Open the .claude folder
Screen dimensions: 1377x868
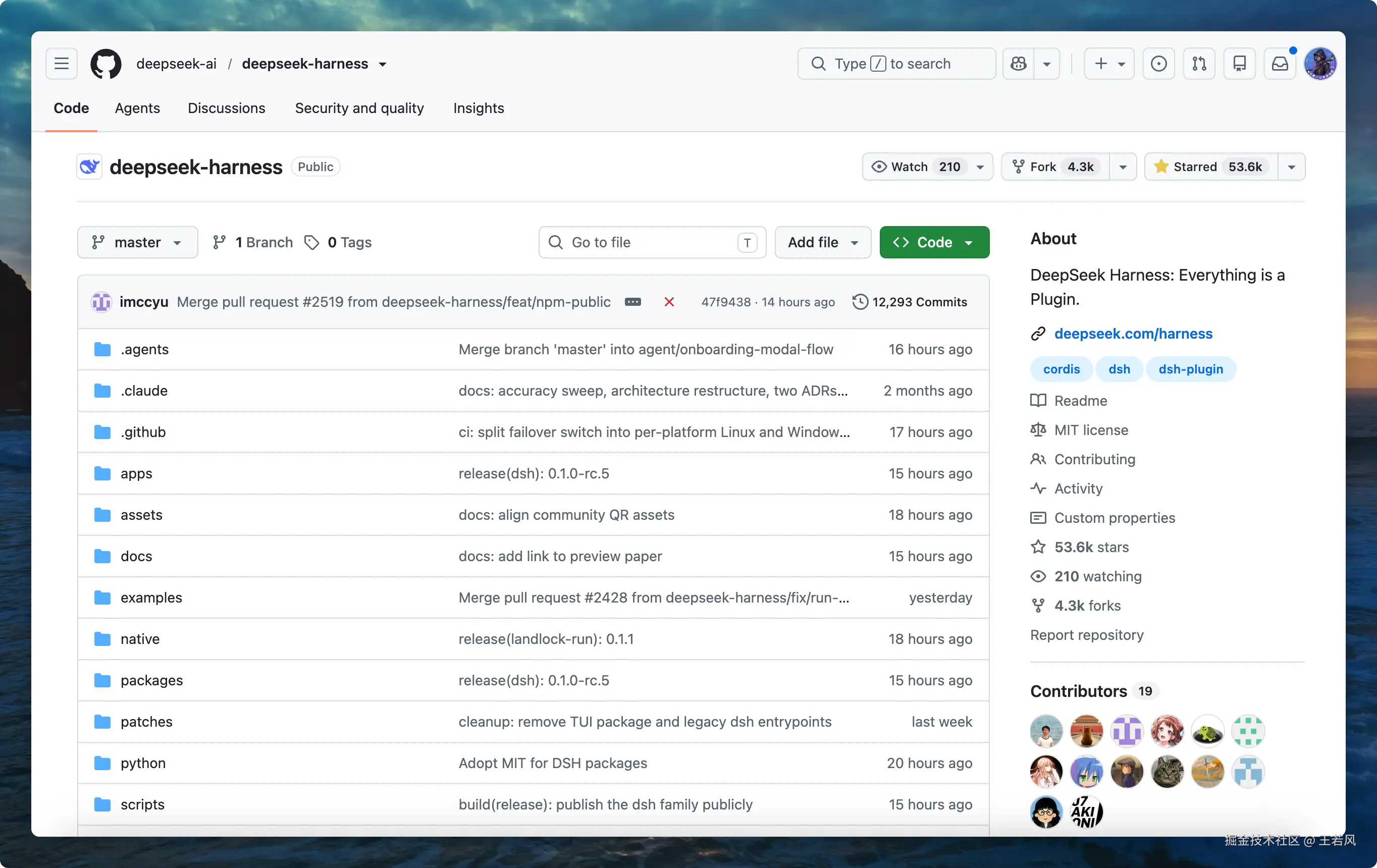143,391
